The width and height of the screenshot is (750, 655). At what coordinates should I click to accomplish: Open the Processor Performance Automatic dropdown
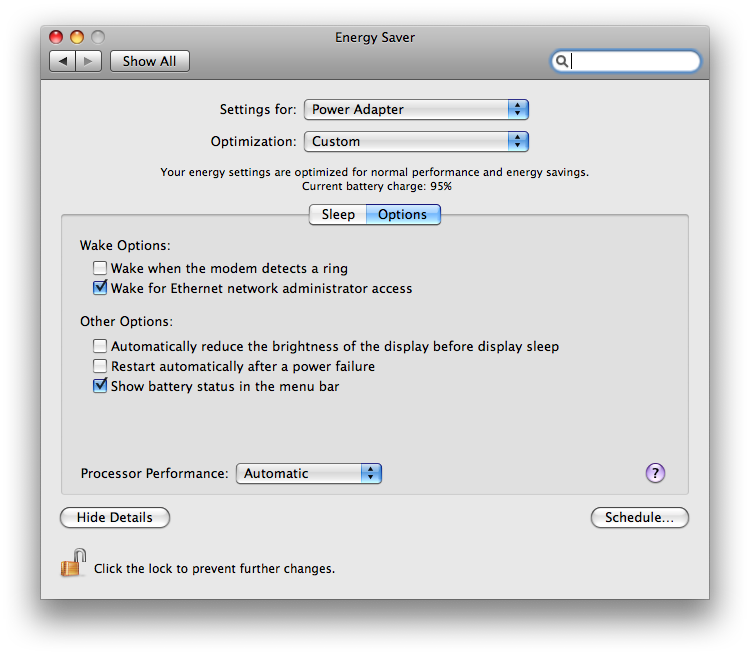point(309,473)
